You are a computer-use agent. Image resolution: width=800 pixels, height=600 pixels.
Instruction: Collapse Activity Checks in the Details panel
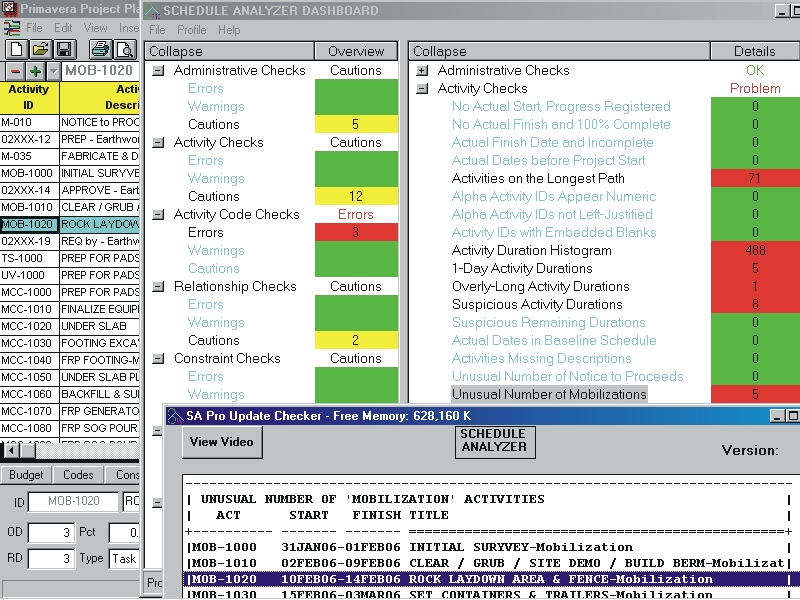click(422, 89)
